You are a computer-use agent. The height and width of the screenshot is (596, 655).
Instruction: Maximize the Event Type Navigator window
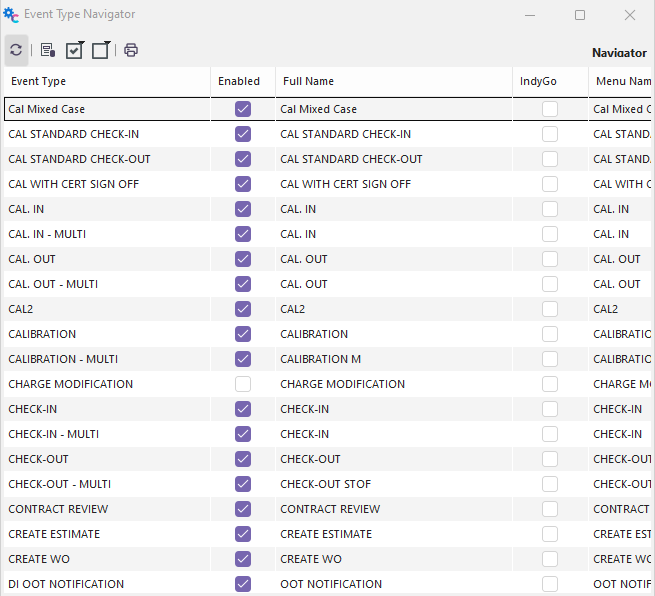580,15
